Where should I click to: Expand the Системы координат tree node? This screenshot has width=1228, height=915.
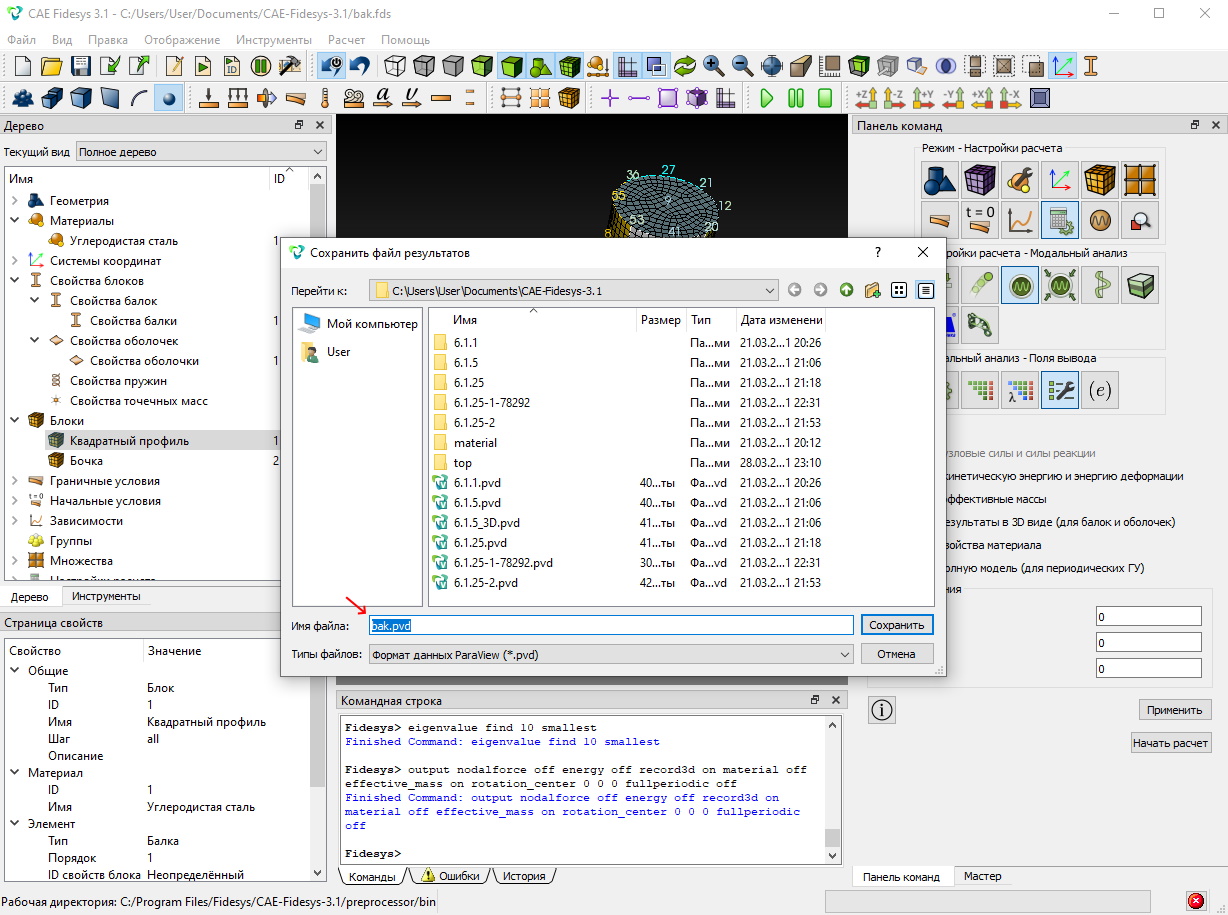pos(15,261)
